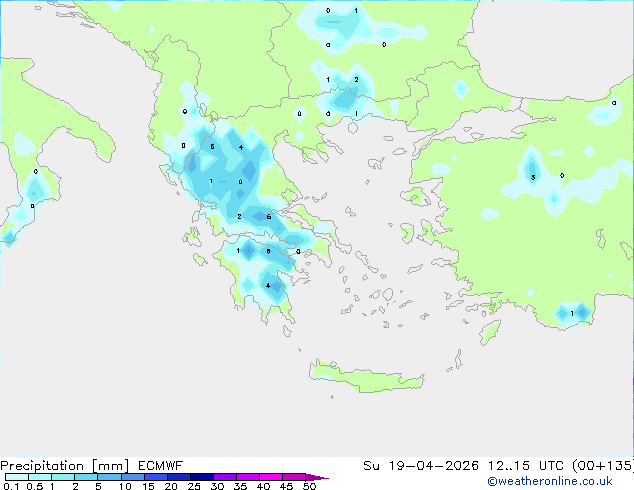Click the 0.1–0.5 mm palest legend swatch
The image size is (634, 490).
tap(17, 477)
